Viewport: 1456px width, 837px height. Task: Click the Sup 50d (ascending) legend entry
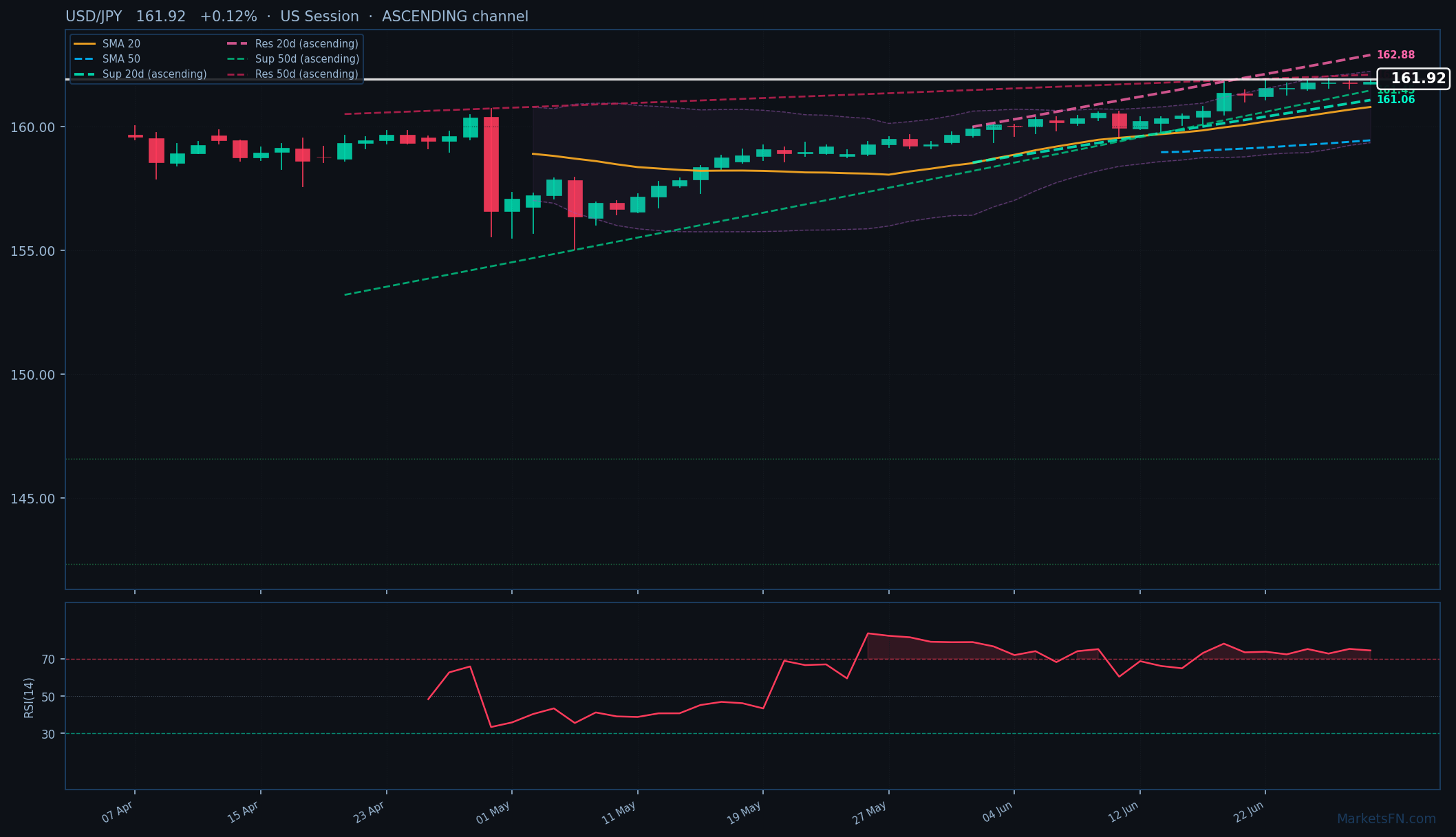tap(292, 59)
